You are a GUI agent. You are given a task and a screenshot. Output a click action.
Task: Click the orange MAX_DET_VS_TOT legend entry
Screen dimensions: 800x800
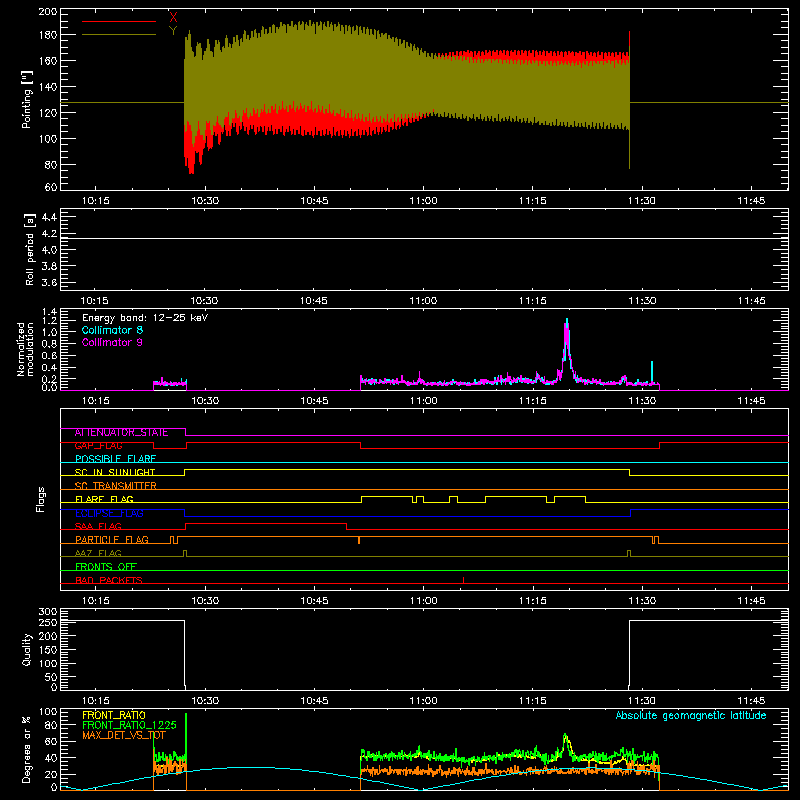124,735
